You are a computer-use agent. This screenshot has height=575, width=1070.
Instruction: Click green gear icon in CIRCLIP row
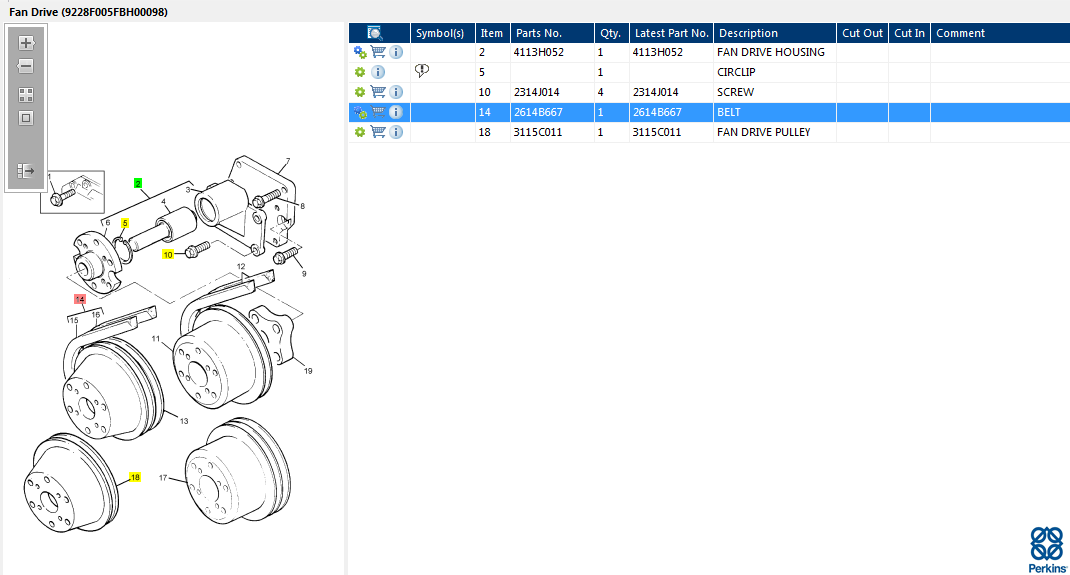click(360, 72)
